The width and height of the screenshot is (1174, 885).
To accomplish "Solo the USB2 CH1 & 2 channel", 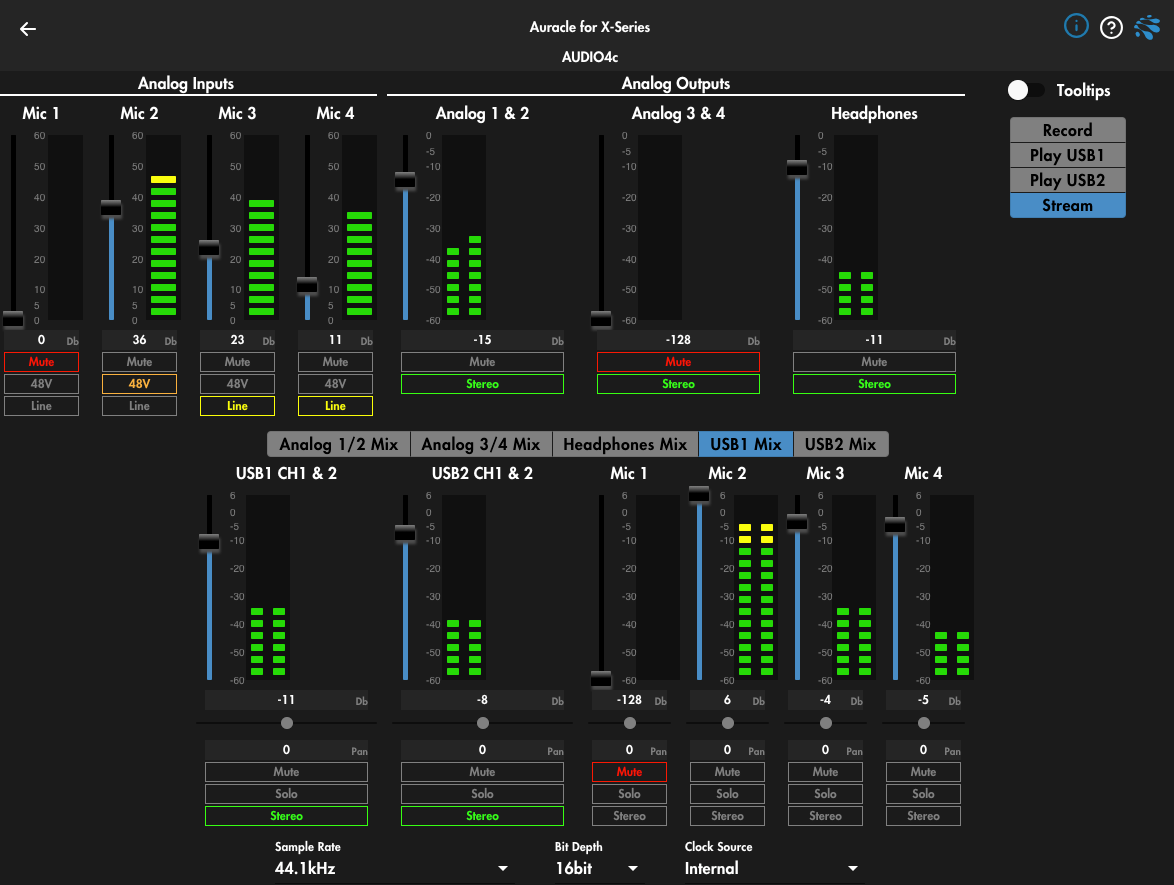I will point(482,794).
